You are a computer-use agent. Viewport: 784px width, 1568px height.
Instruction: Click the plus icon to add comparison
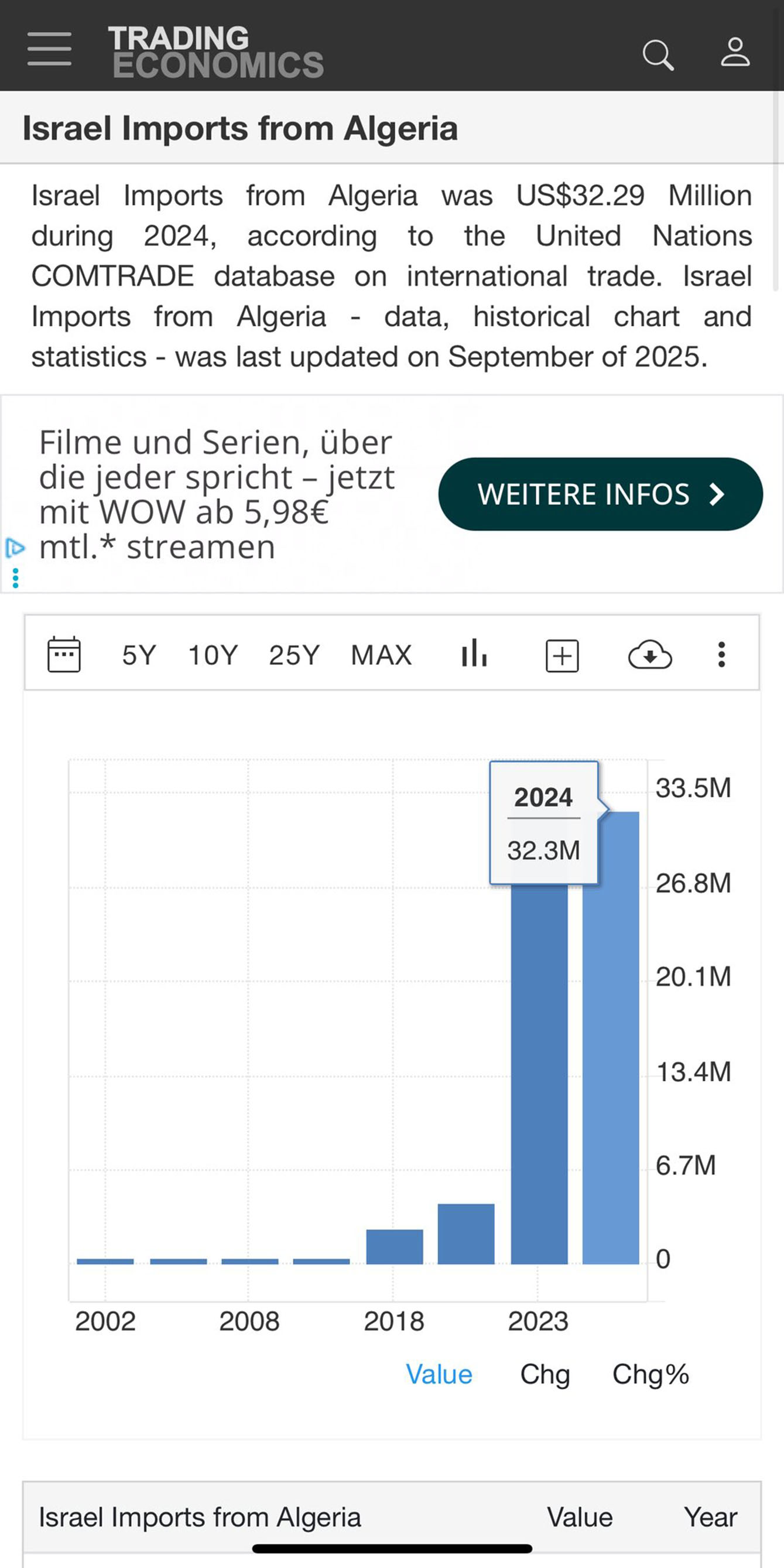(562, 655)
